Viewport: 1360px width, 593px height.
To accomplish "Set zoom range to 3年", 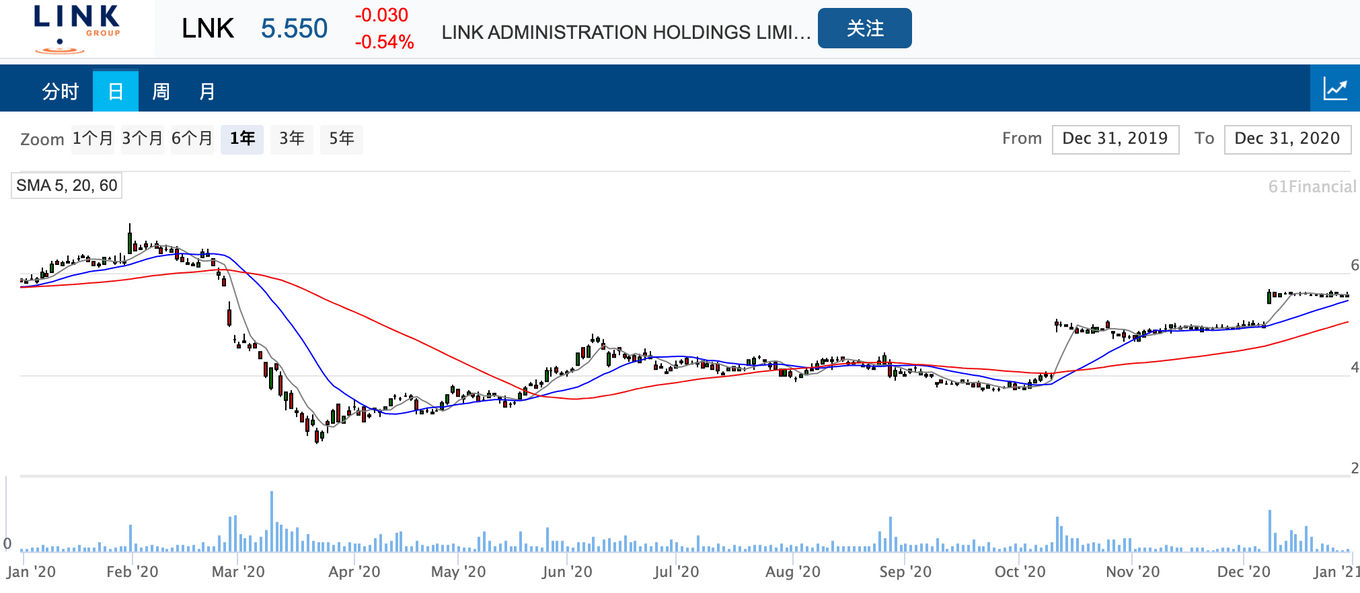I will click(292, 139).
